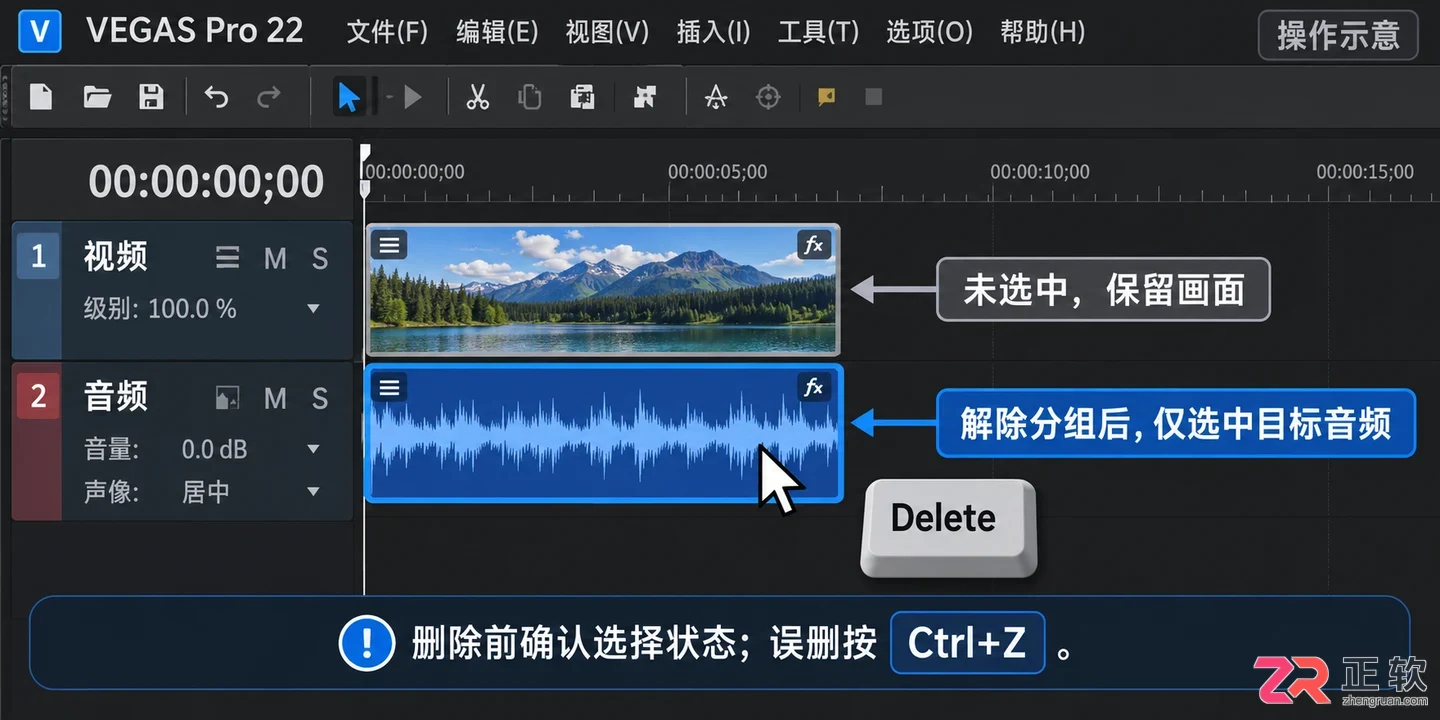The image size is (1440, 720).
Task: Mute the 音频 track with M
Action: tap(275, 399)
